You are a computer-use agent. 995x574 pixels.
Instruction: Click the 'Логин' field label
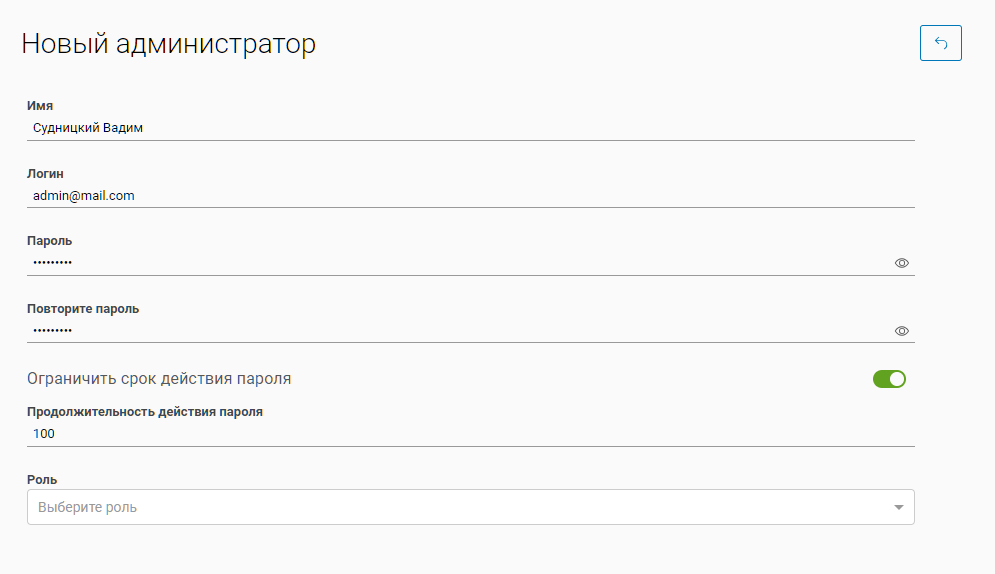45,174
